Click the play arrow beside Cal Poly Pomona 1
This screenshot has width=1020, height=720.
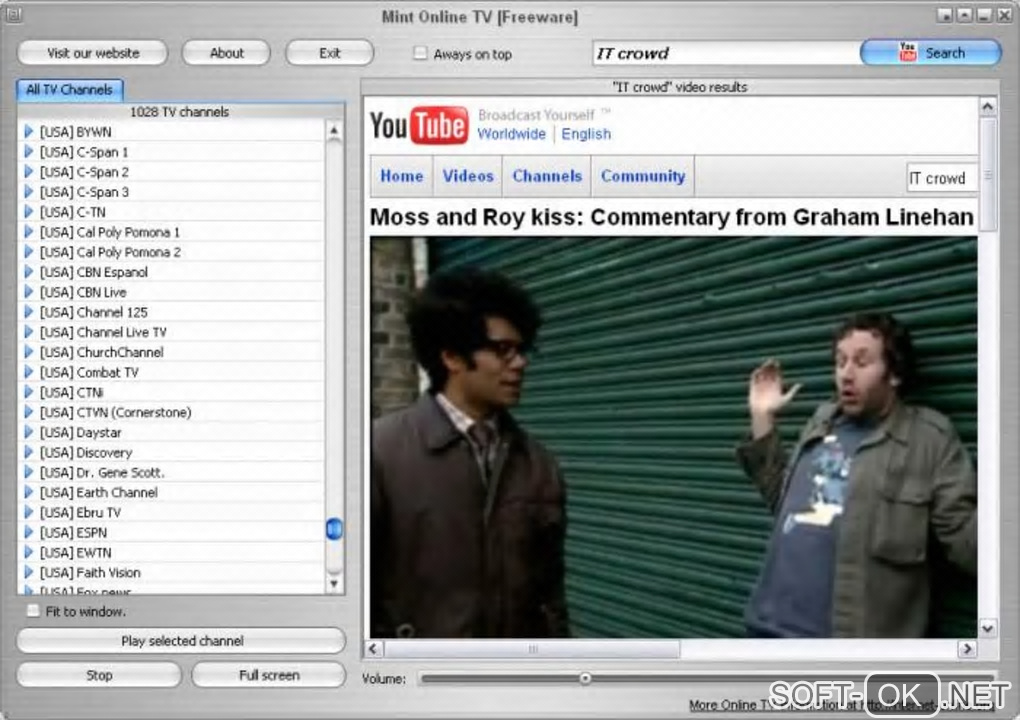[28, 232]
